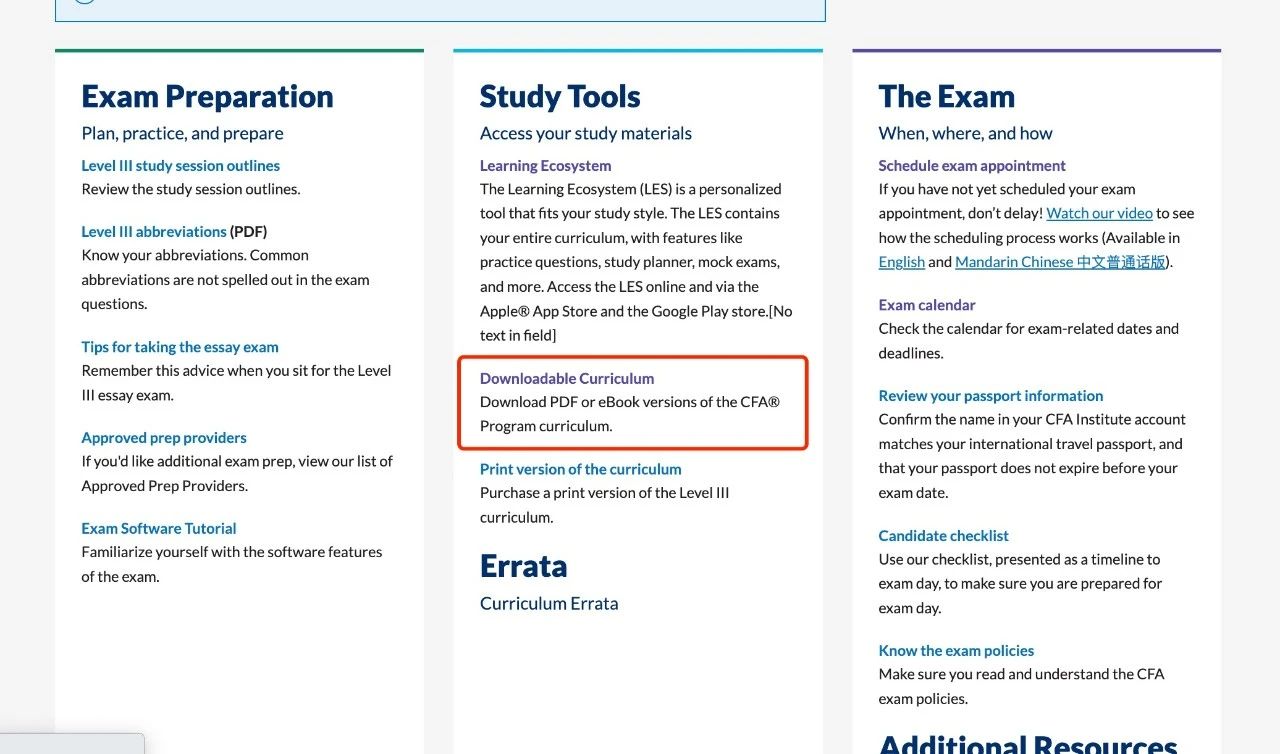Select Print version of the curriculum
The width and height of the screenshot is (1280, 754).
[580, 469]
